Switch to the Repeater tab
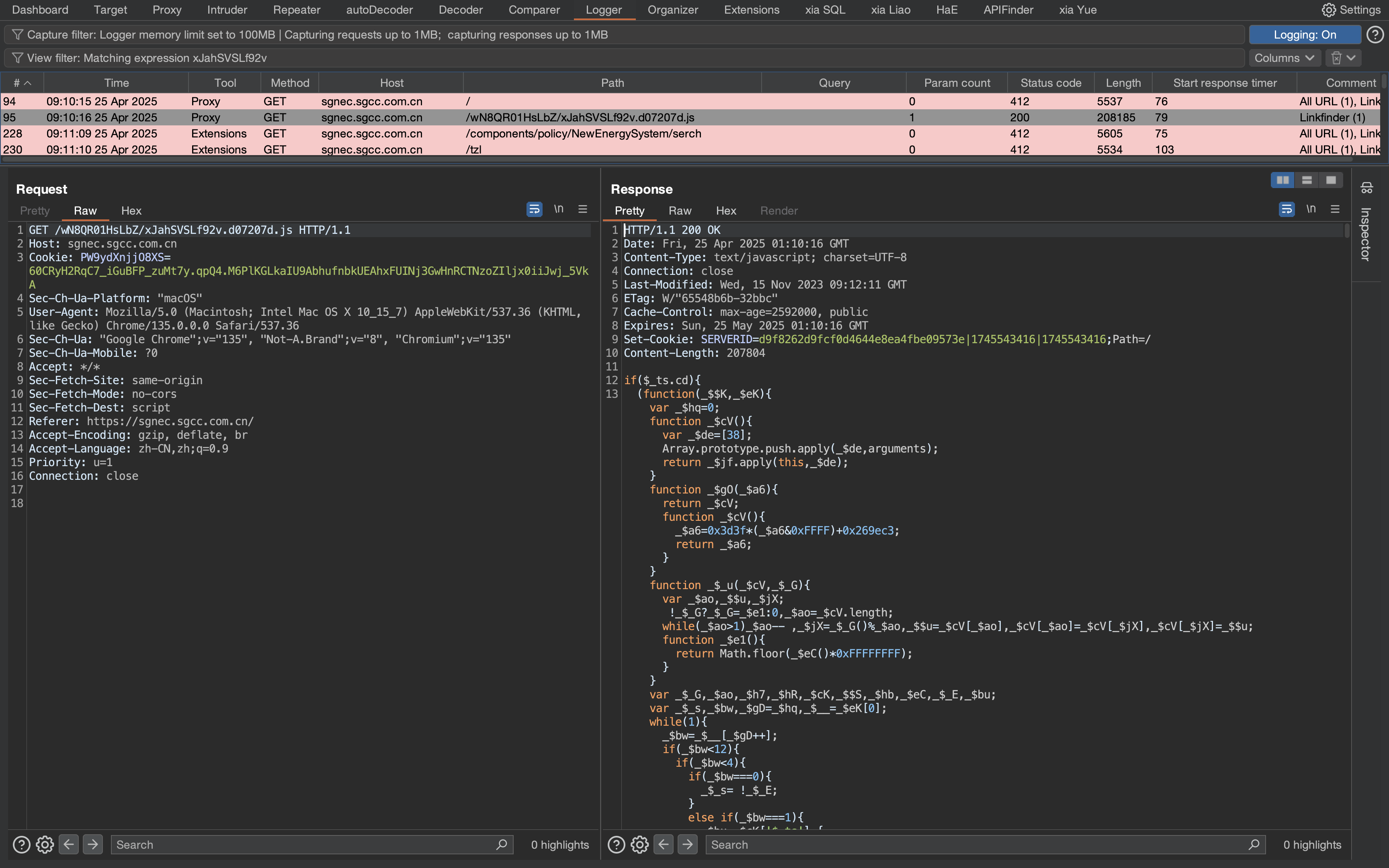The image size is (1389, 868). pos(296,10)
